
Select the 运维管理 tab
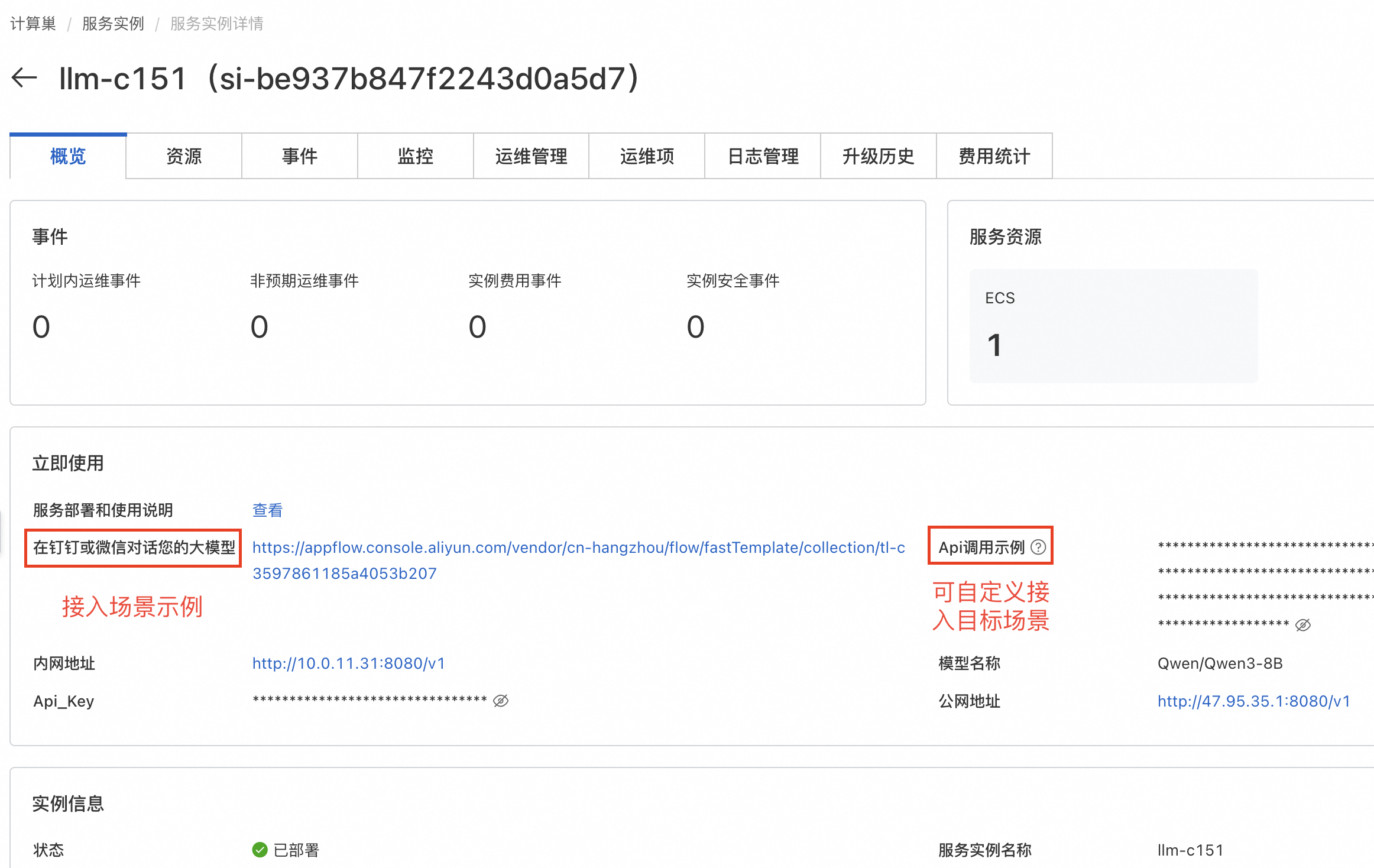pos(531,156)
